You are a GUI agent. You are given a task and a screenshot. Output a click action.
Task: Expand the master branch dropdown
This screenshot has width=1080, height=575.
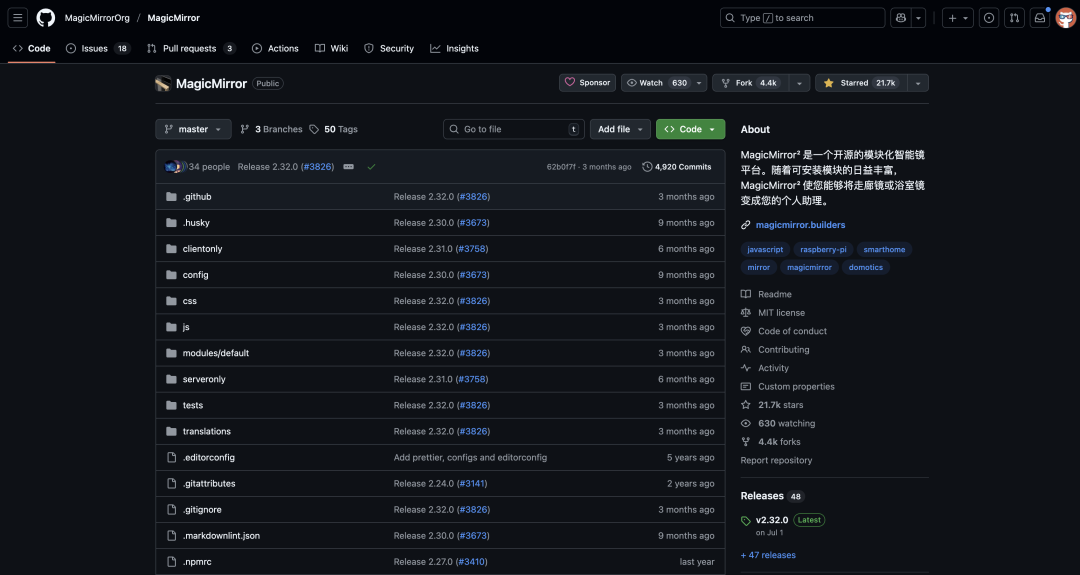click(194, 129)
